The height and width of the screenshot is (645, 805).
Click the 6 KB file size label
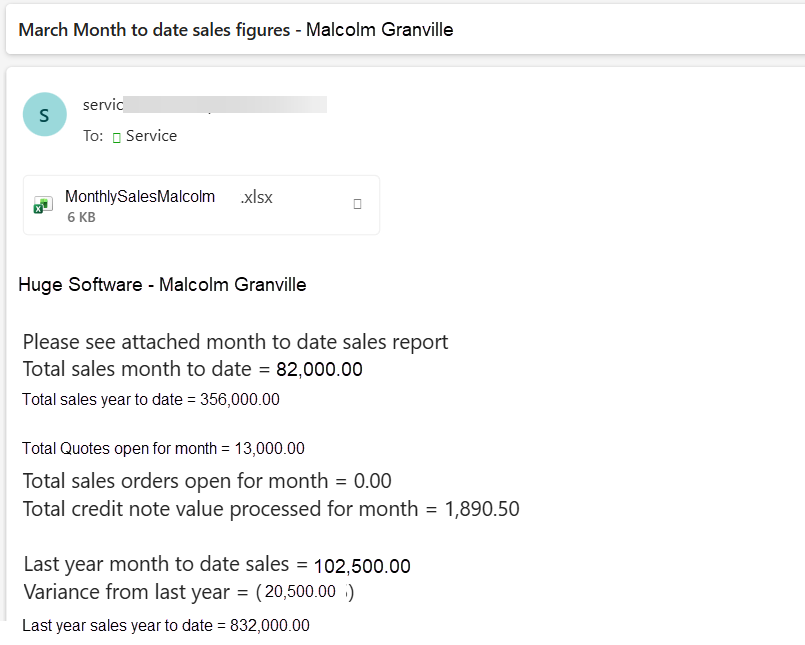click(x=82, y=217)
